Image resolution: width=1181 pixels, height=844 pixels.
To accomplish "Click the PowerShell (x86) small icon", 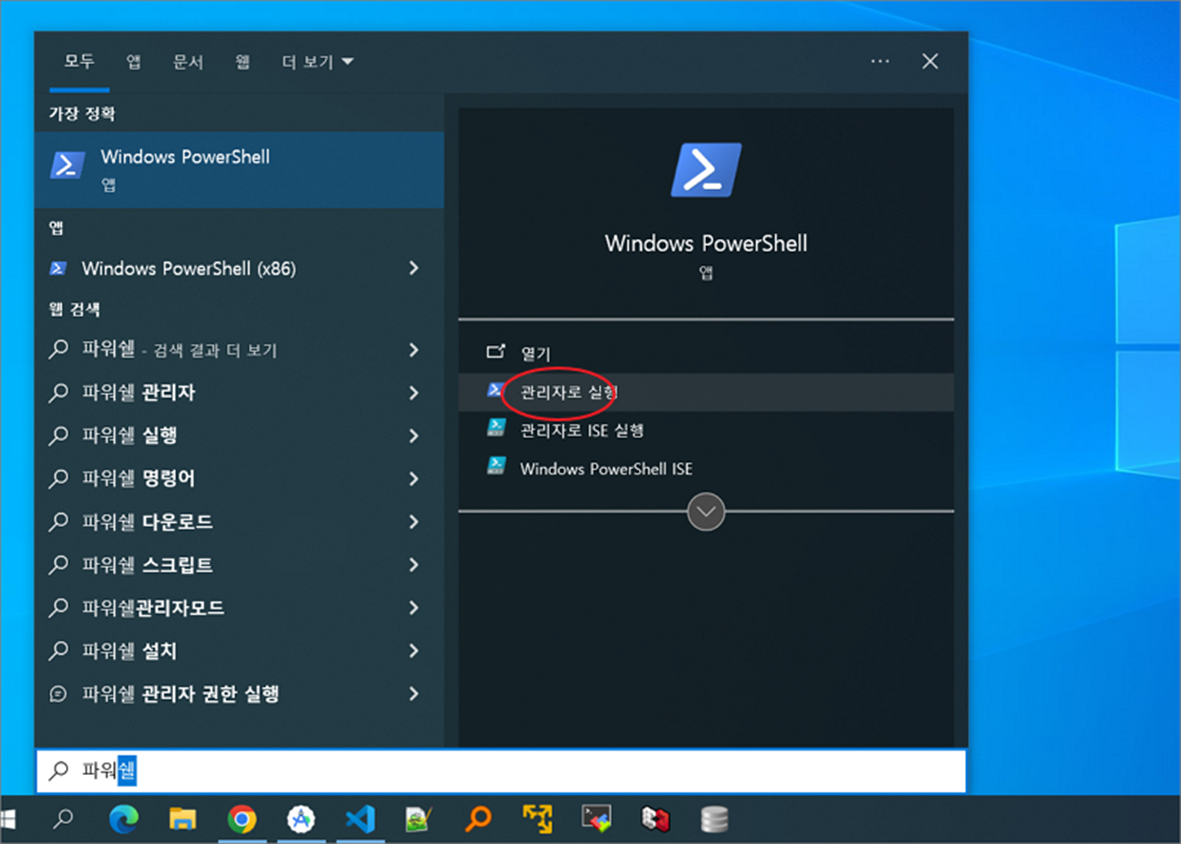I will point(58,268).
